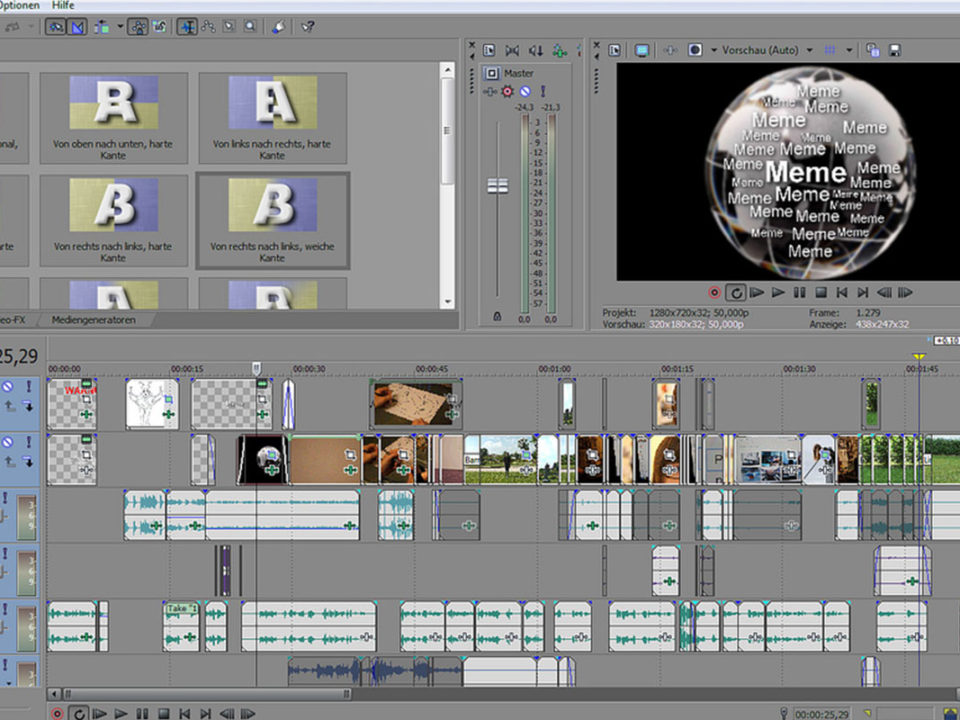The height and width of the screenshot is (720, 960).
Task: Select the selection edit tool
Action: 228,26
